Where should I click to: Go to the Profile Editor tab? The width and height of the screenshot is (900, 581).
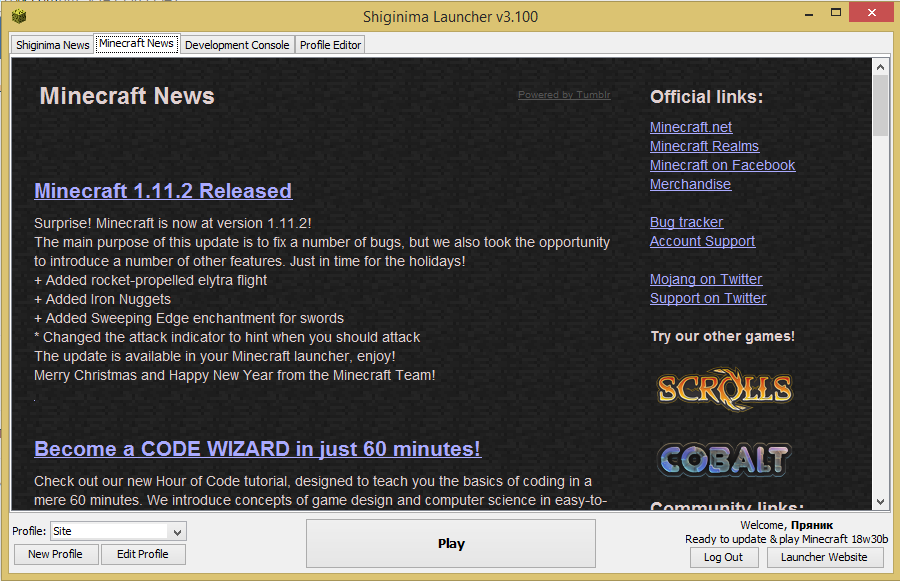click(330, 45)
